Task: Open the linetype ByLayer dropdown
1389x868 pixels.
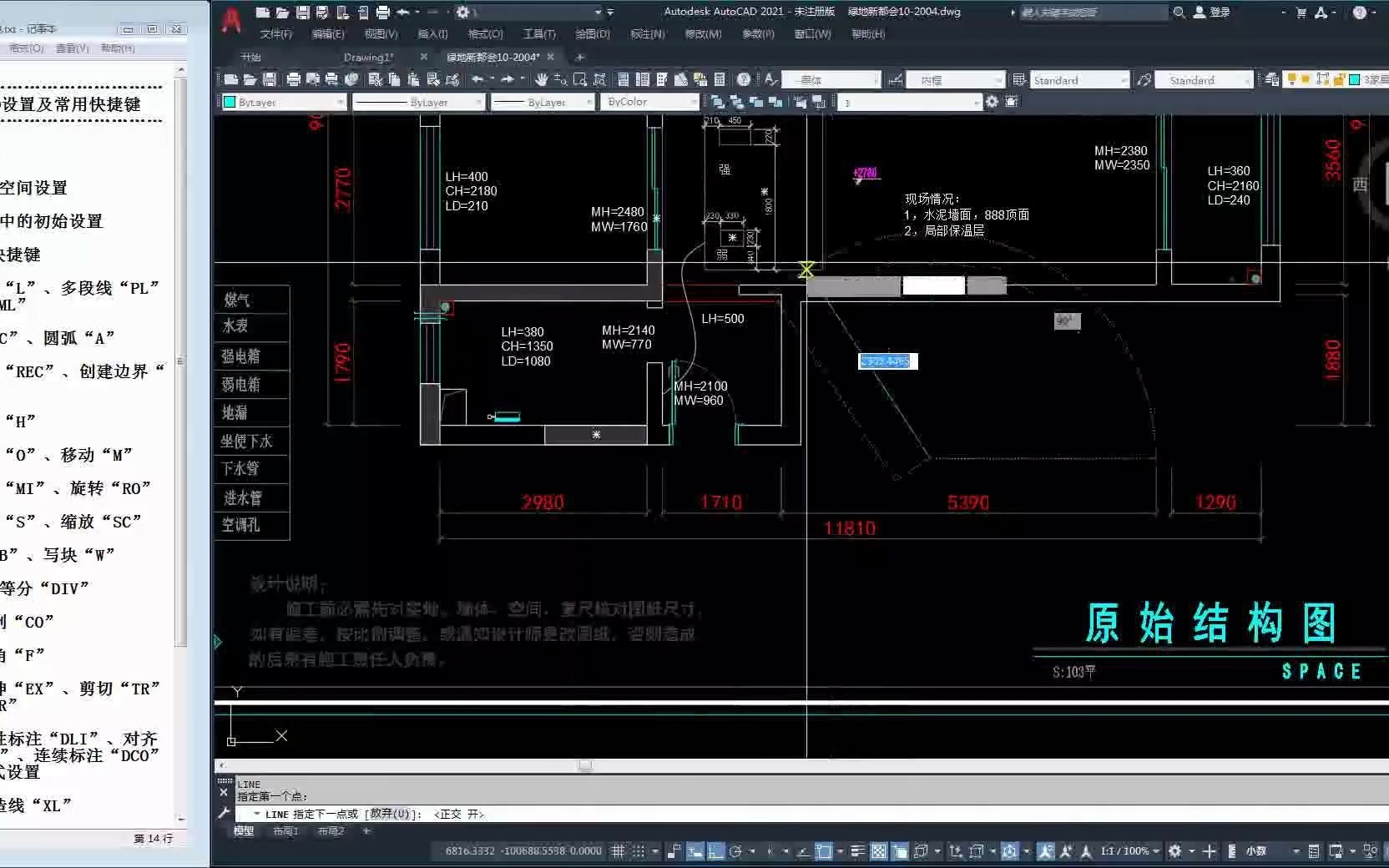Action: click(419, 102)
